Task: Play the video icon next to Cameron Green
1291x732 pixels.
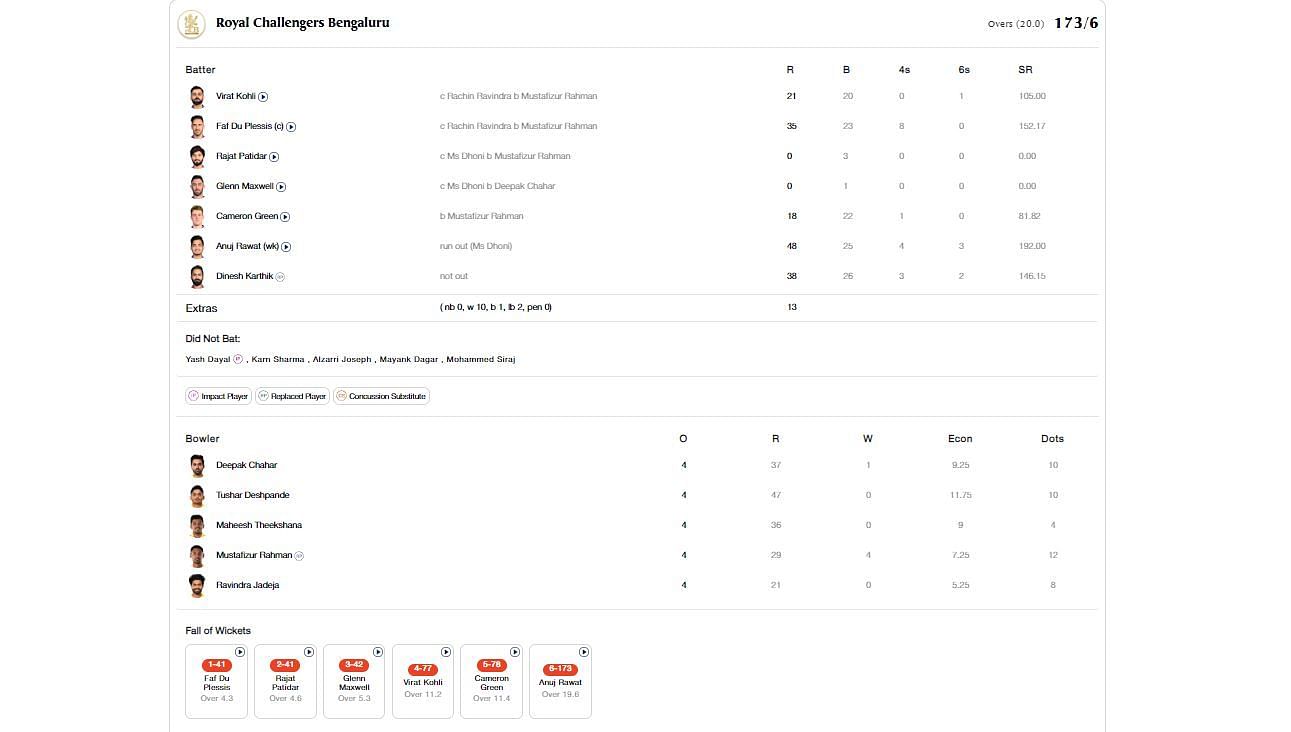Action: tap(285, 217)
